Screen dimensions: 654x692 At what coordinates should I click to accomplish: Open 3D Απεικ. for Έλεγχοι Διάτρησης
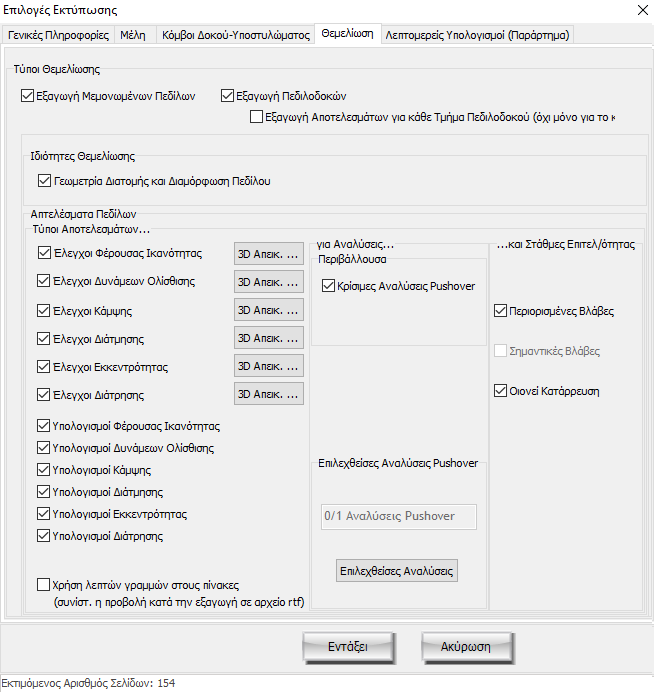click(x=268, y=394)
